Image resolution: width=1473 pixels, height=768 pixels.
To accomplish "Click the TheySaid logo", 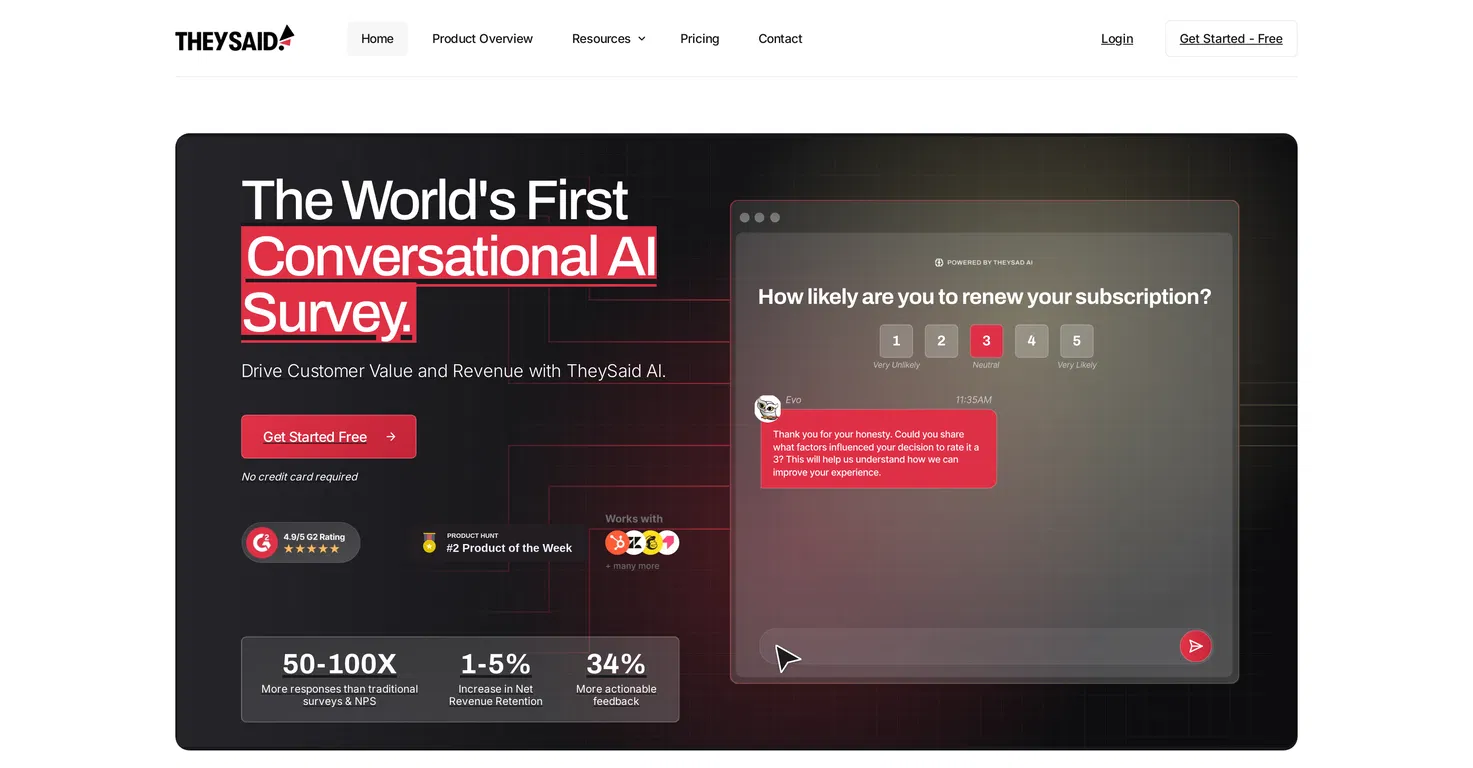I will pos(234,38).
